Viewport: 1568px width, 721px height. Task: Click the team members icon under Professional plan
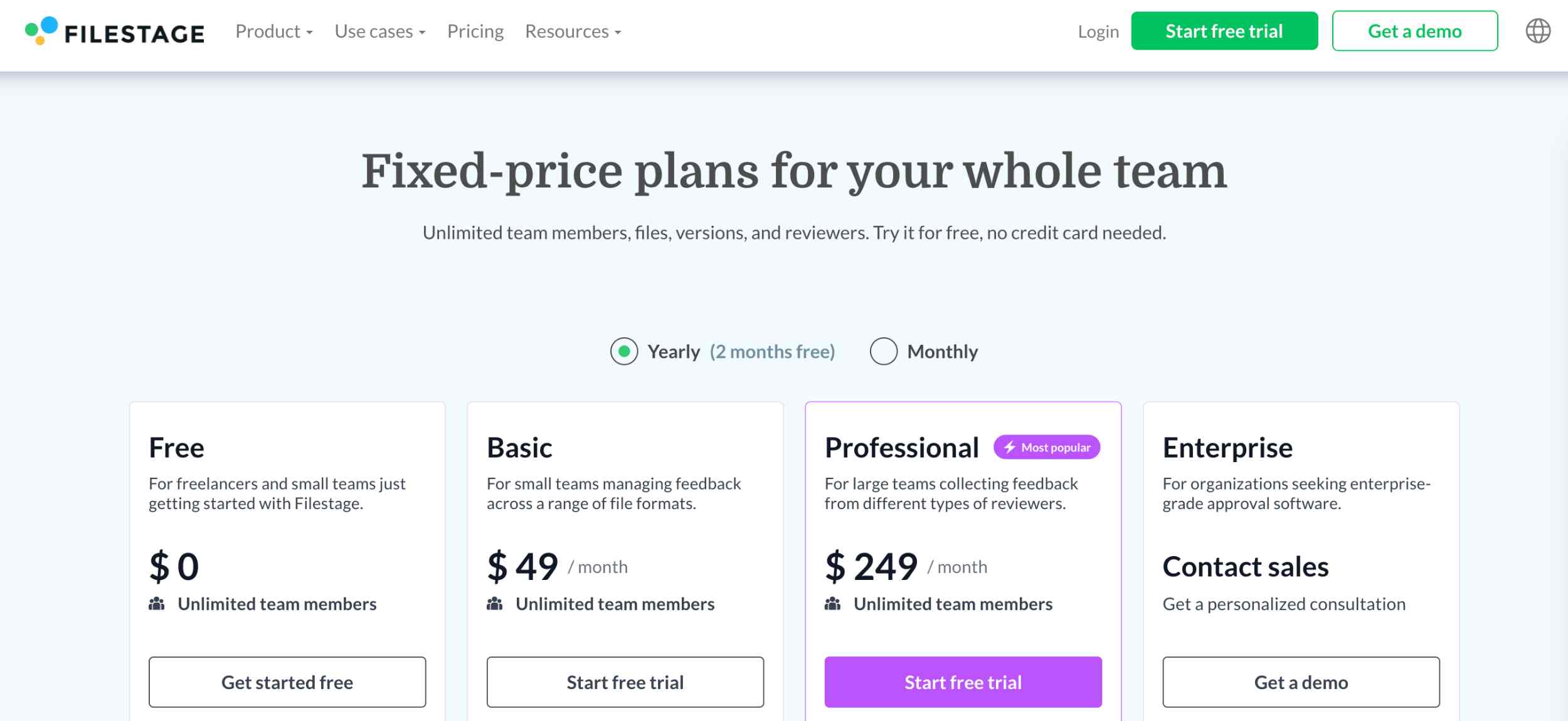tap(833, 604)
